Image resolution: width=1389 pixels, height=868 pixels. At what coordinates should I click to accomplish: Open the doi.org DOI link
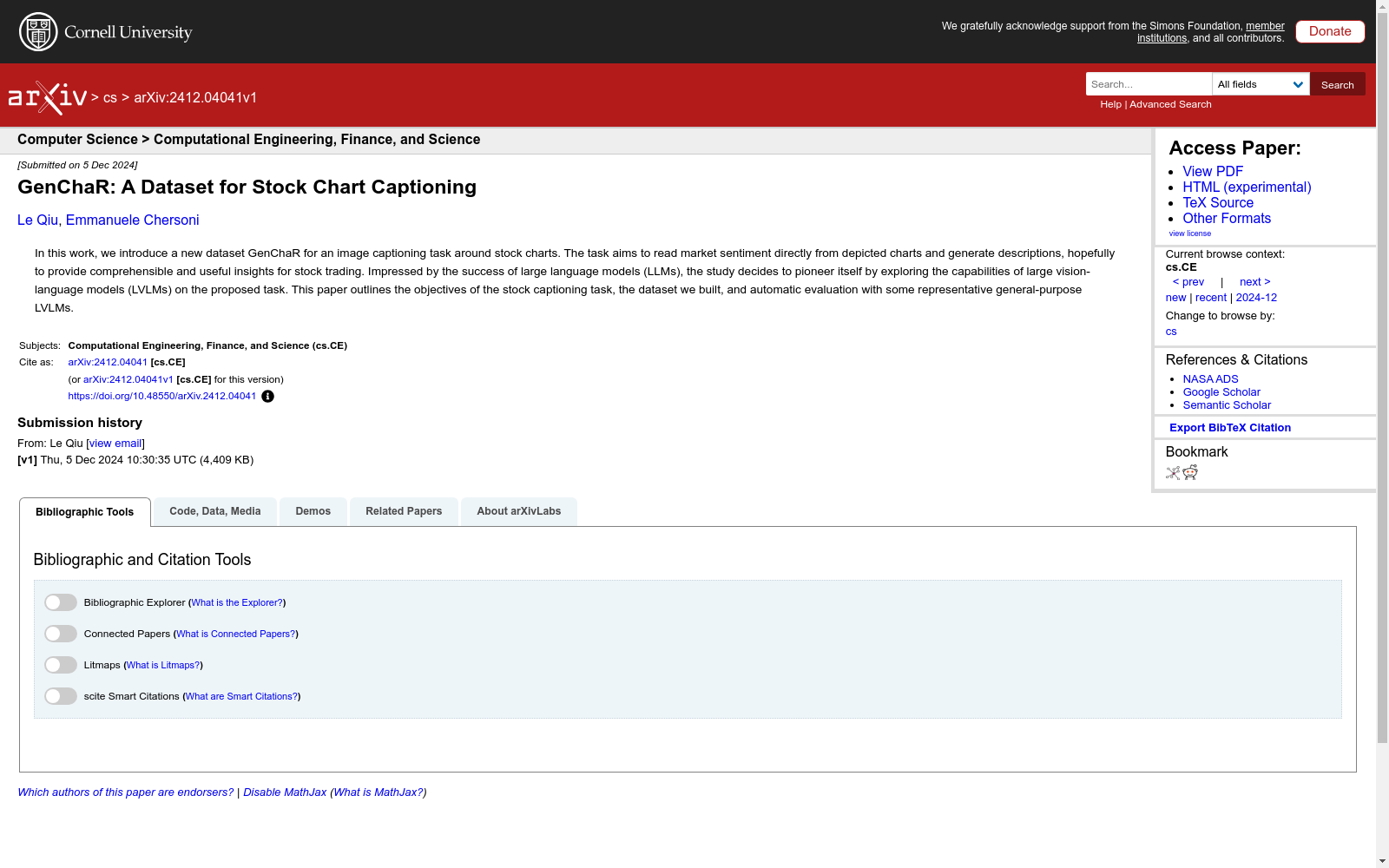(x=162, y=397)
